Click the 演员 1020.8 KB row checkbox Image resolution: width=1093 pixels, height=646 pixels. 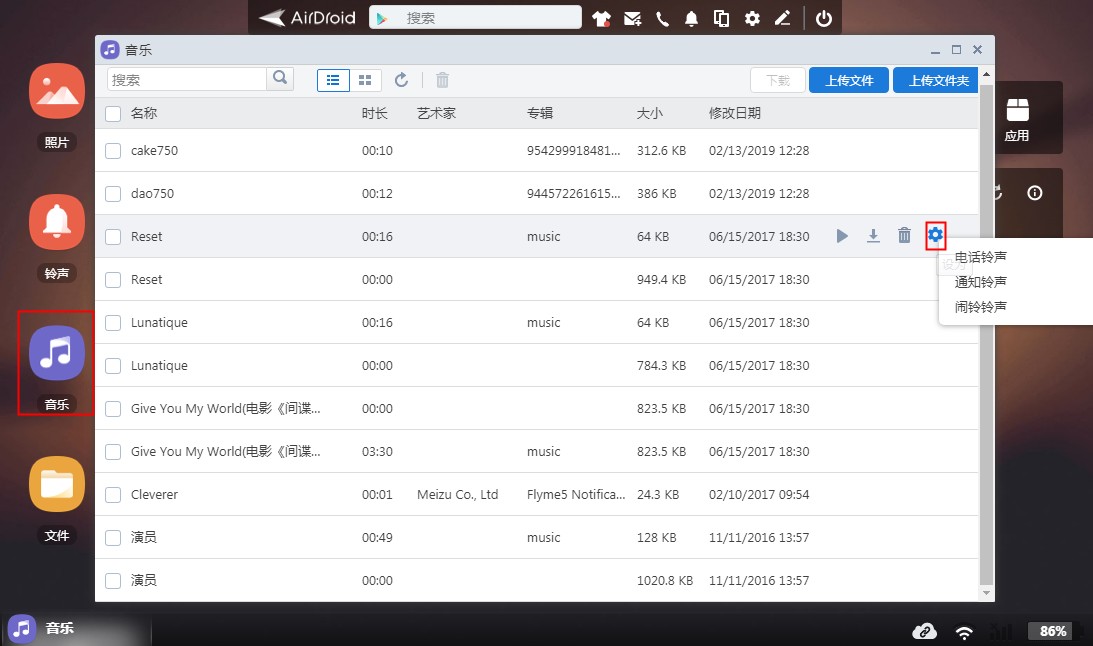(x=113, y=580)
